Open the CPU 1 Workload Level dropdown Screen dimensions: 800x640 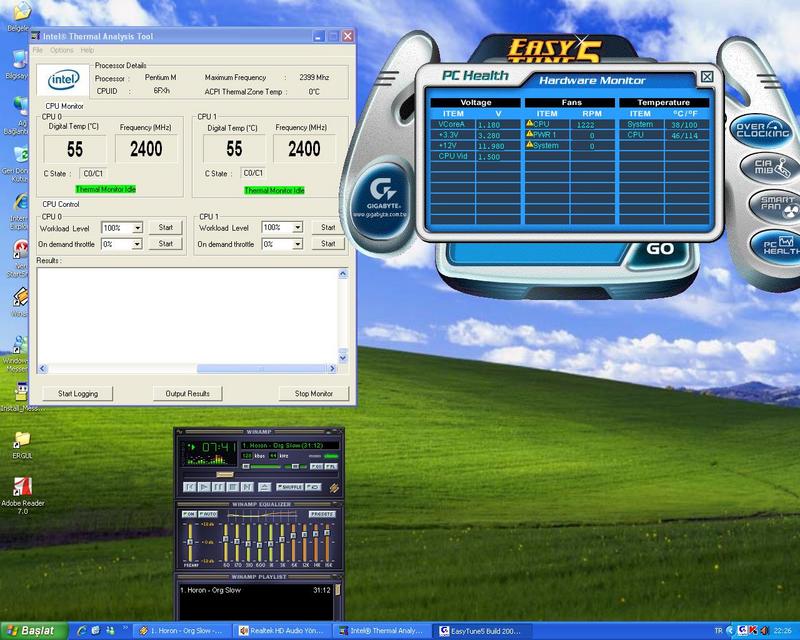(x=297, y=227)
